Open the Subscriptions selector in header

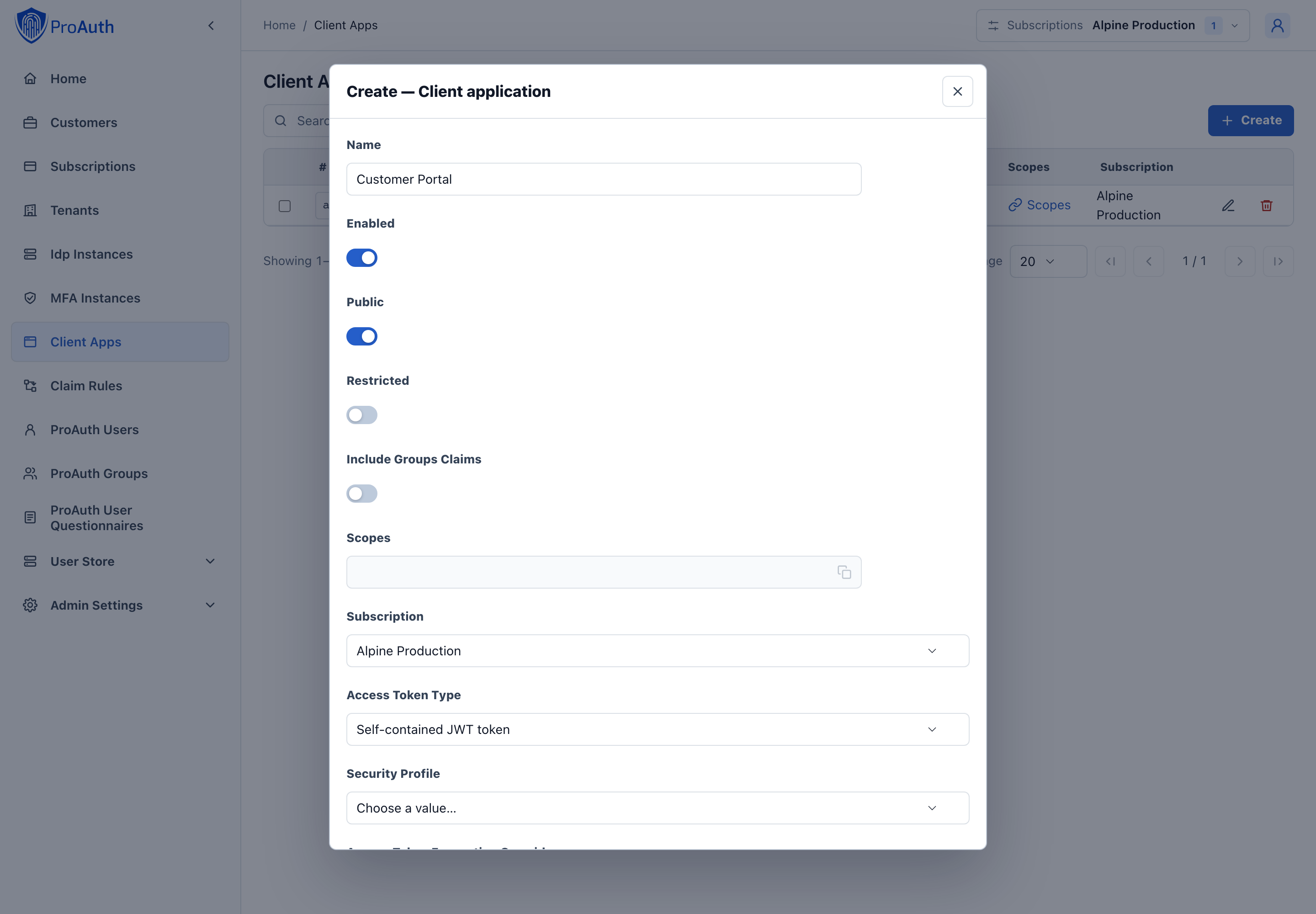[x=1112, y=26]
